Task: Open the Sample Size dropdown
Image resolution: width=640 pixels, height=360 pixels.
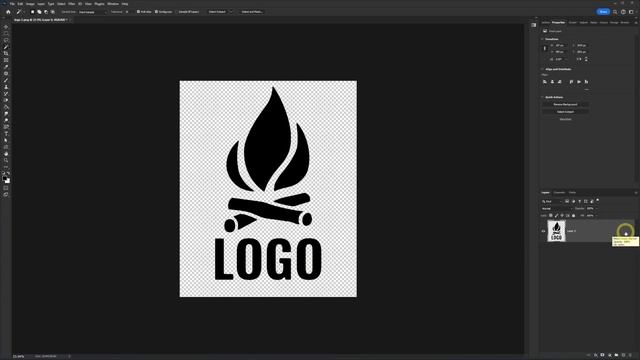Action: pyautogui.click(x=92, y=12)
